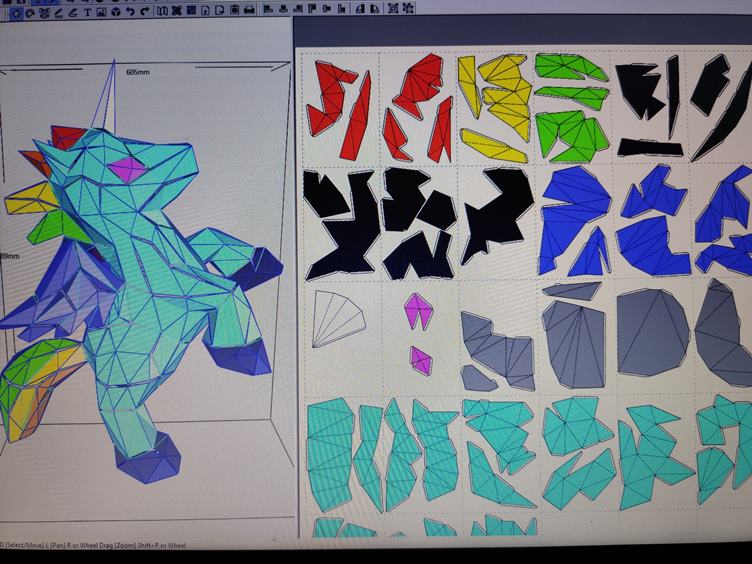Pick the Join/Disjoin Face tool
752x564 pixels.
pyautogui.click(x=44, y=13)
